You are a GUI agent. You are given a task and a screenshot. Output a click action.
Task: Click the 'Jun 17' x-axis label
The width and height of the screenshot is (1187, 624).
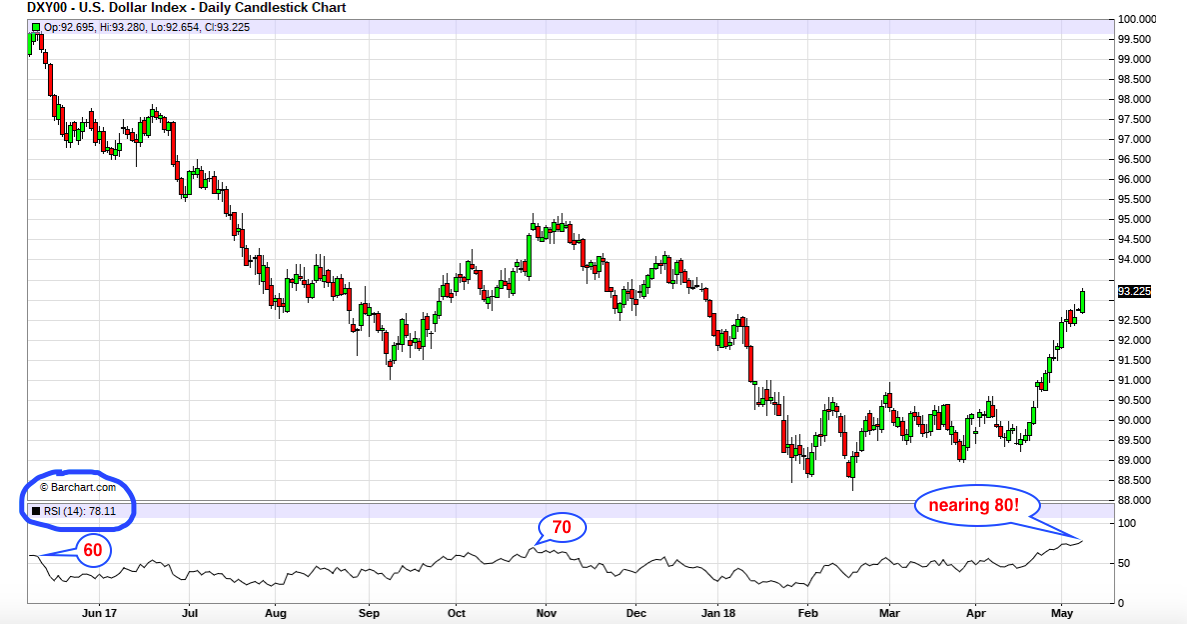[x=99, y=613]
